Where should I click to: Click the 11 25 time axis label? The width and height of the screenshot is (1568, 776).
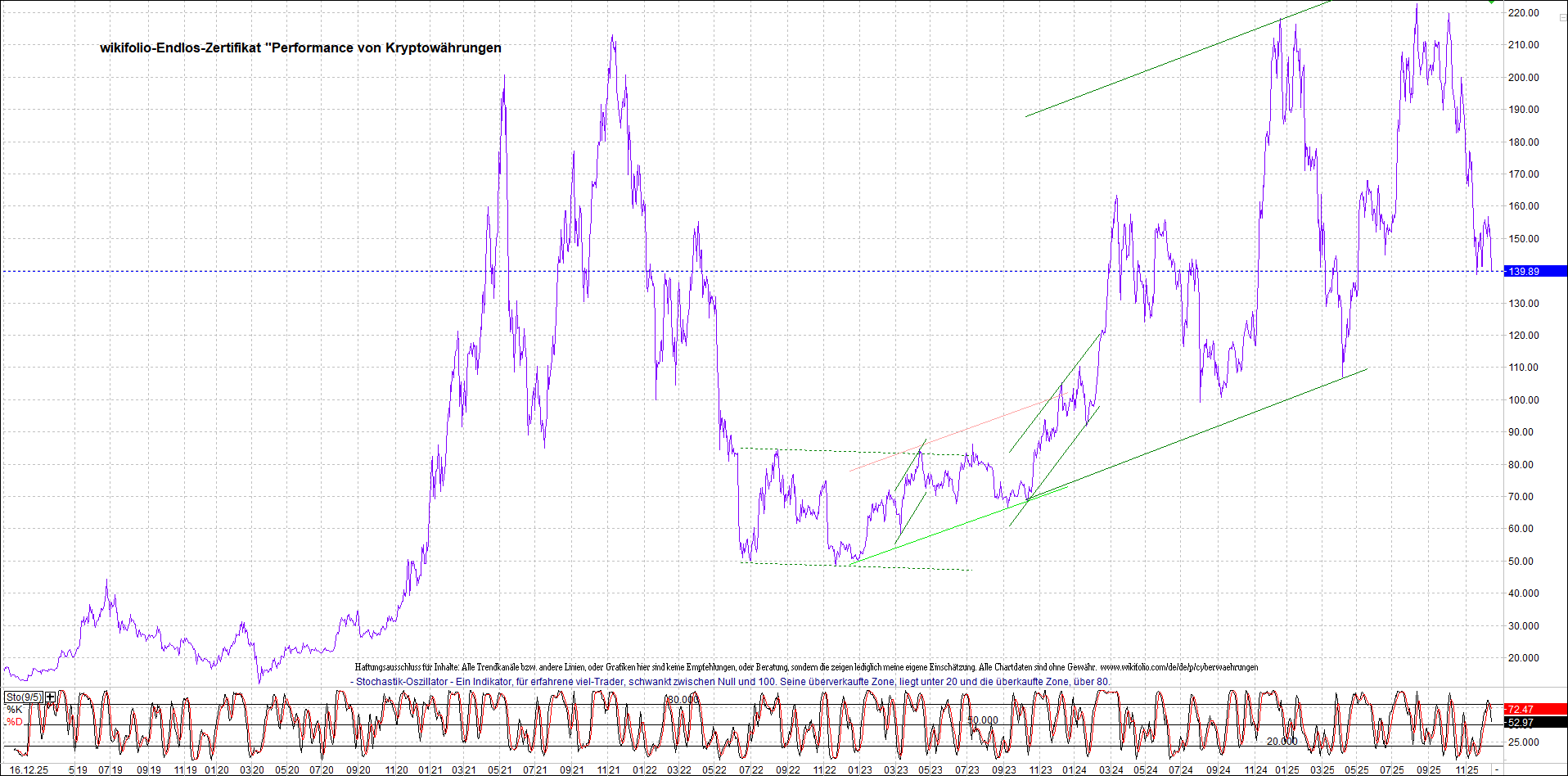click(1466, 769)
